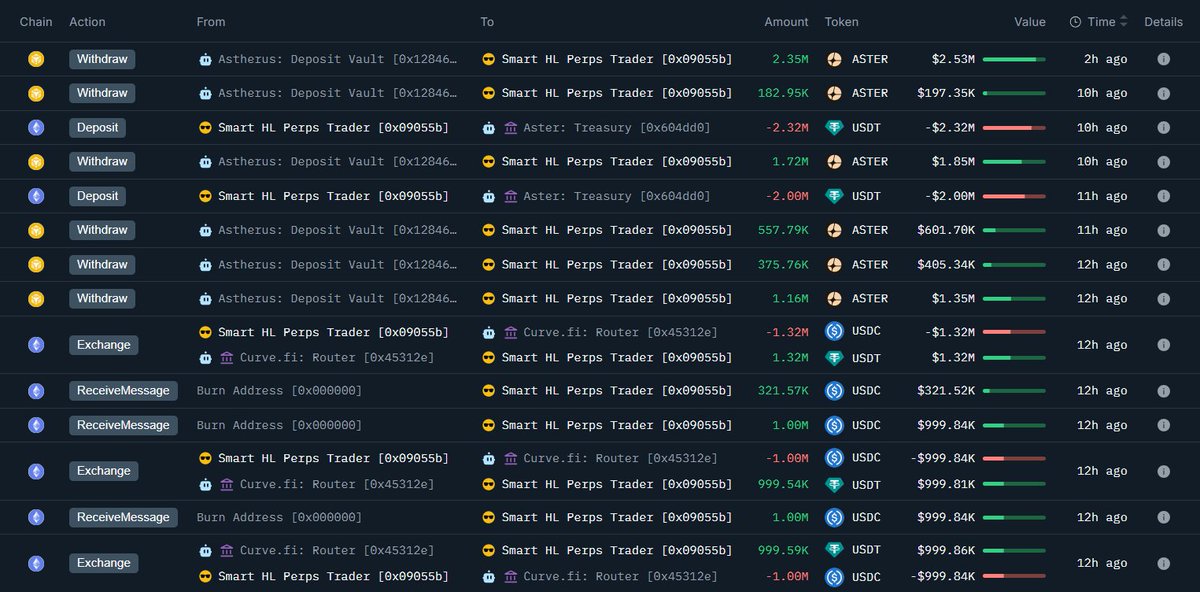This screenshot has height=592, width=1200.
Task: Click the Withdraw tag on the 2.35M row
Action: coord(102,59)
